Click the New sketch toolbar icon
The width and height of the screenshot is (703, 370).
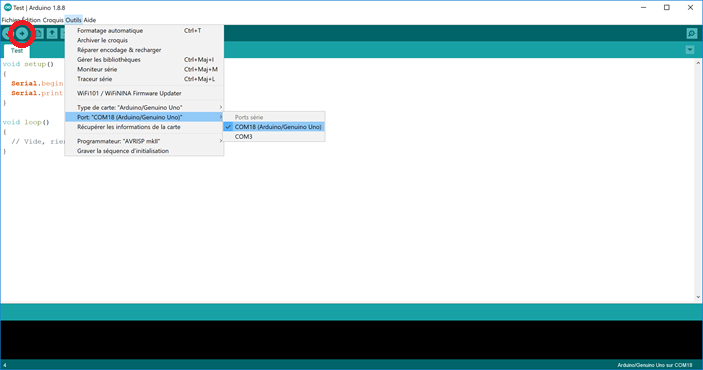(x=39, y=34)
